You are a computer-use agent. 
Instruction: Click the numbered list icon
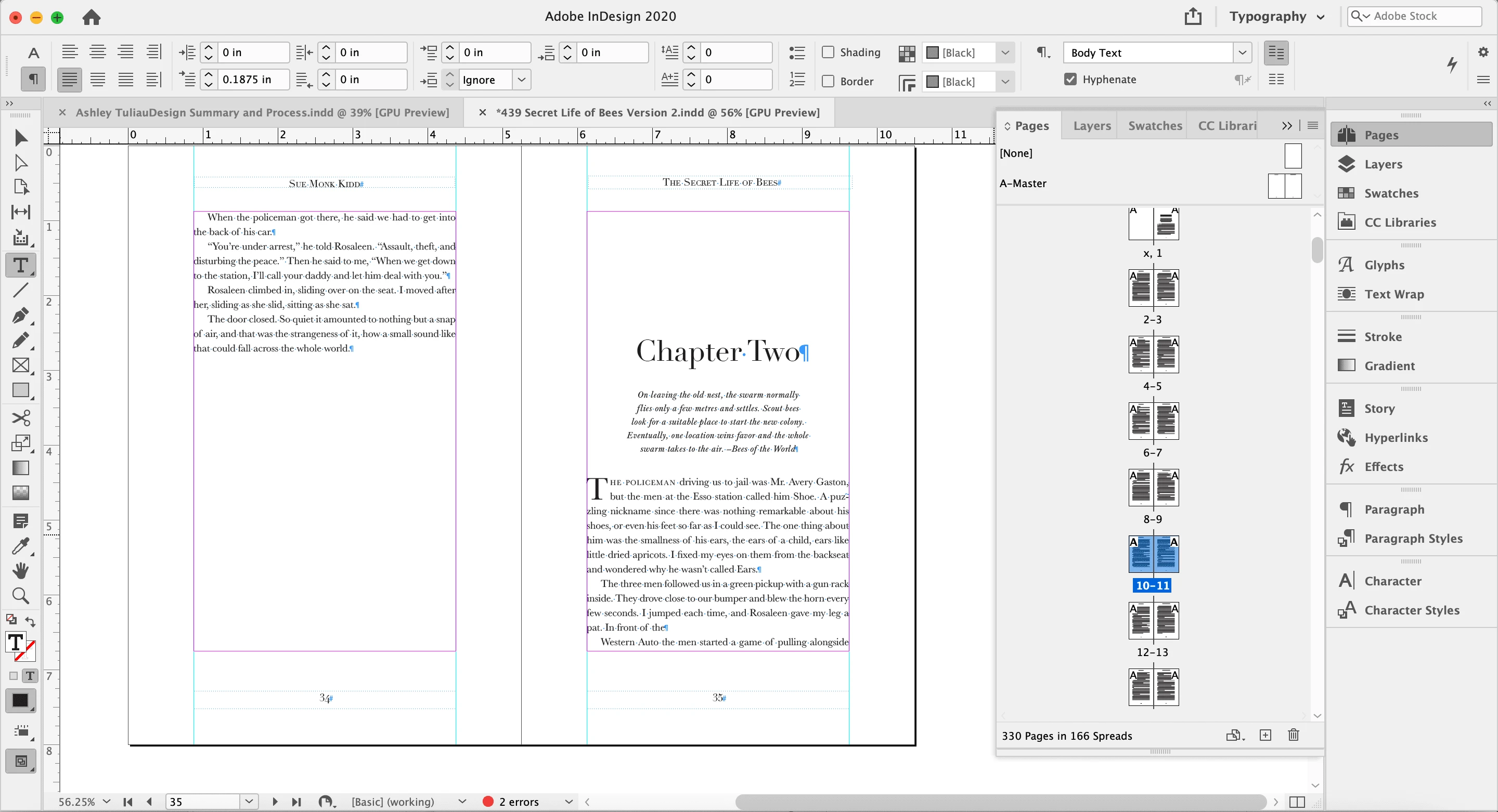797,80
